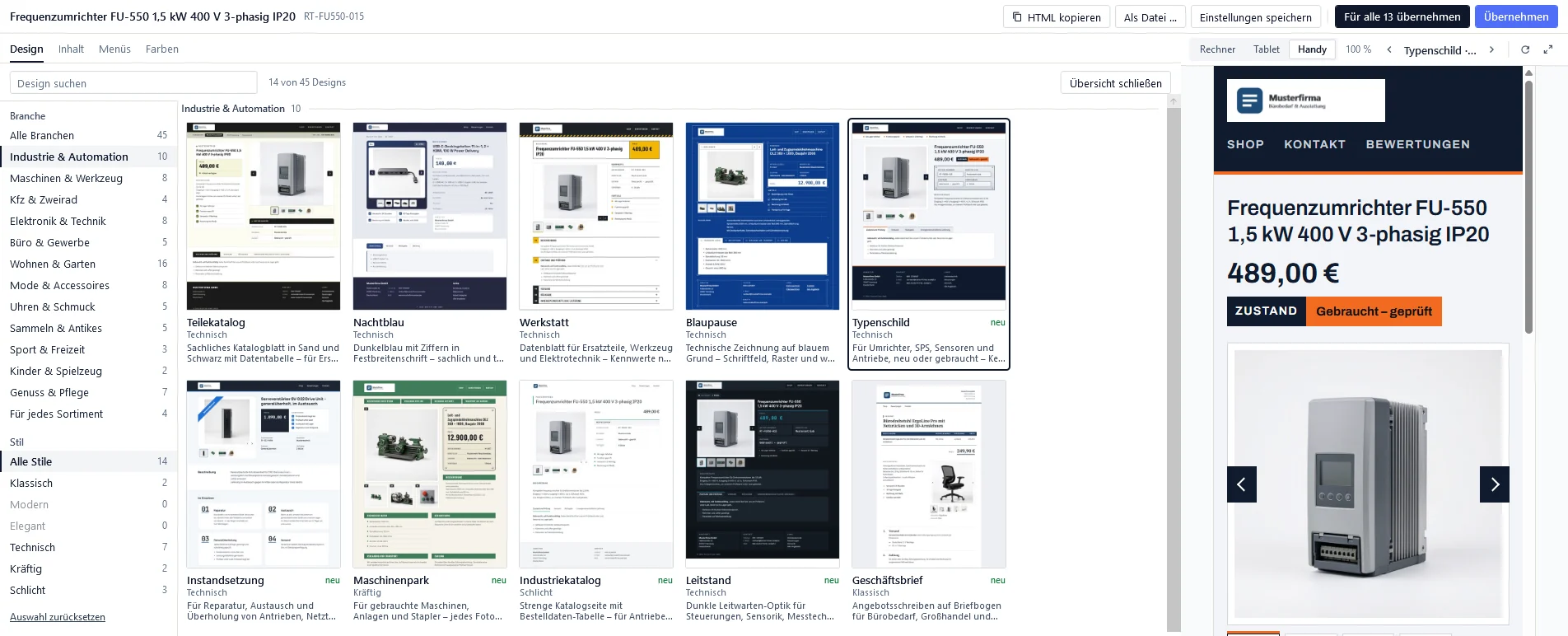Click the HTML kopieren button
Image resolution: width=1568 pixels, height=636 pixels.
tap(1057, 17)
